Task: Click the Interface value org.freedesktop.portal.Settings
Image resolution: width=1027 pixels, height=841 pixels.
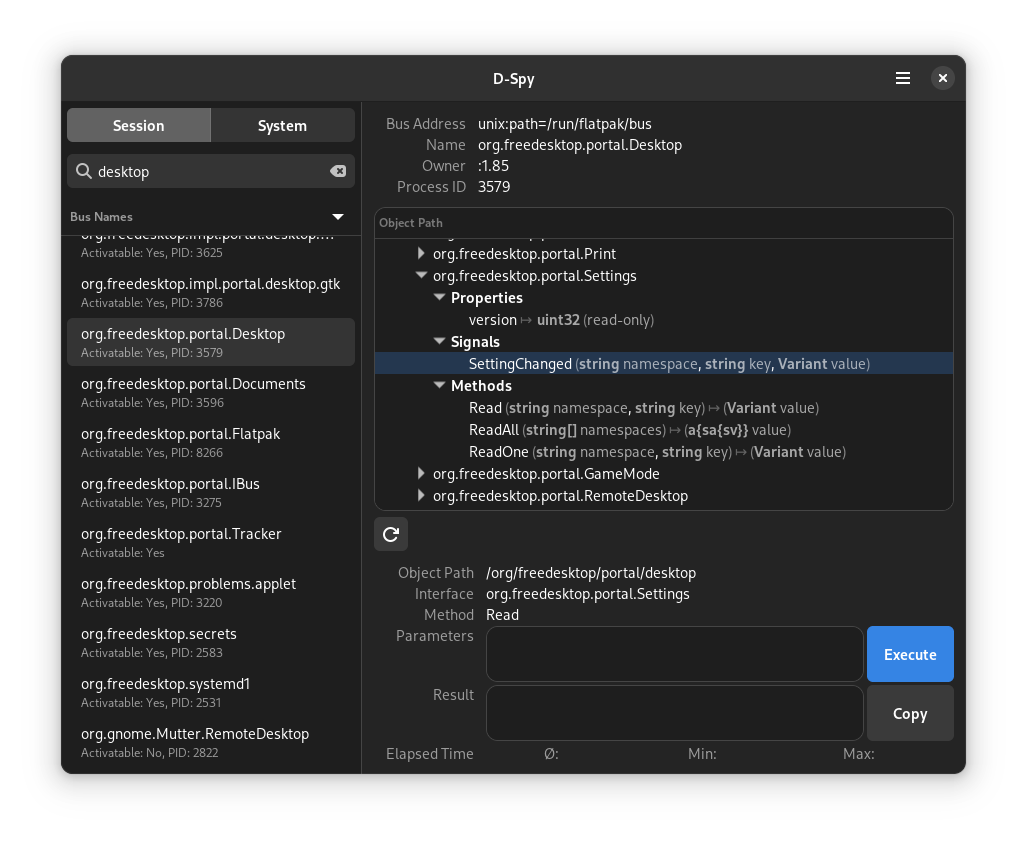Action: click(x=588, y=594)
